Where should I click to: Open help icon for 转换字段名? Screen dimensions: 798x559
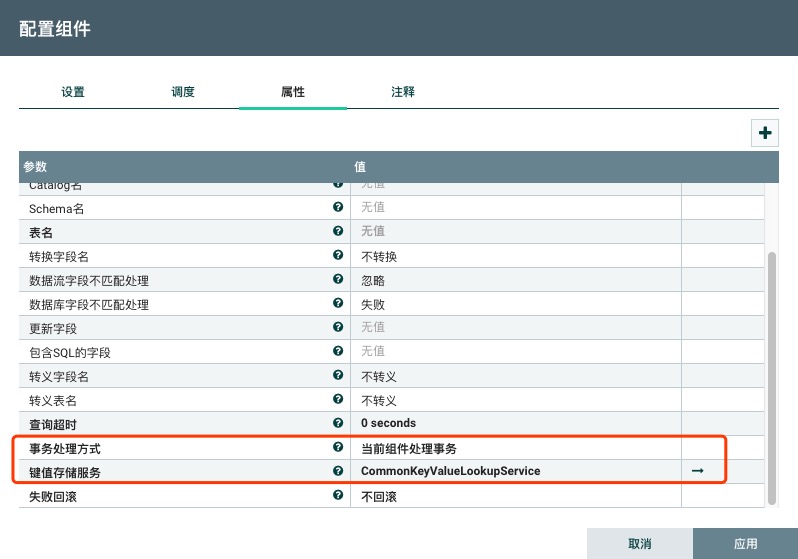tap(338, 255)
